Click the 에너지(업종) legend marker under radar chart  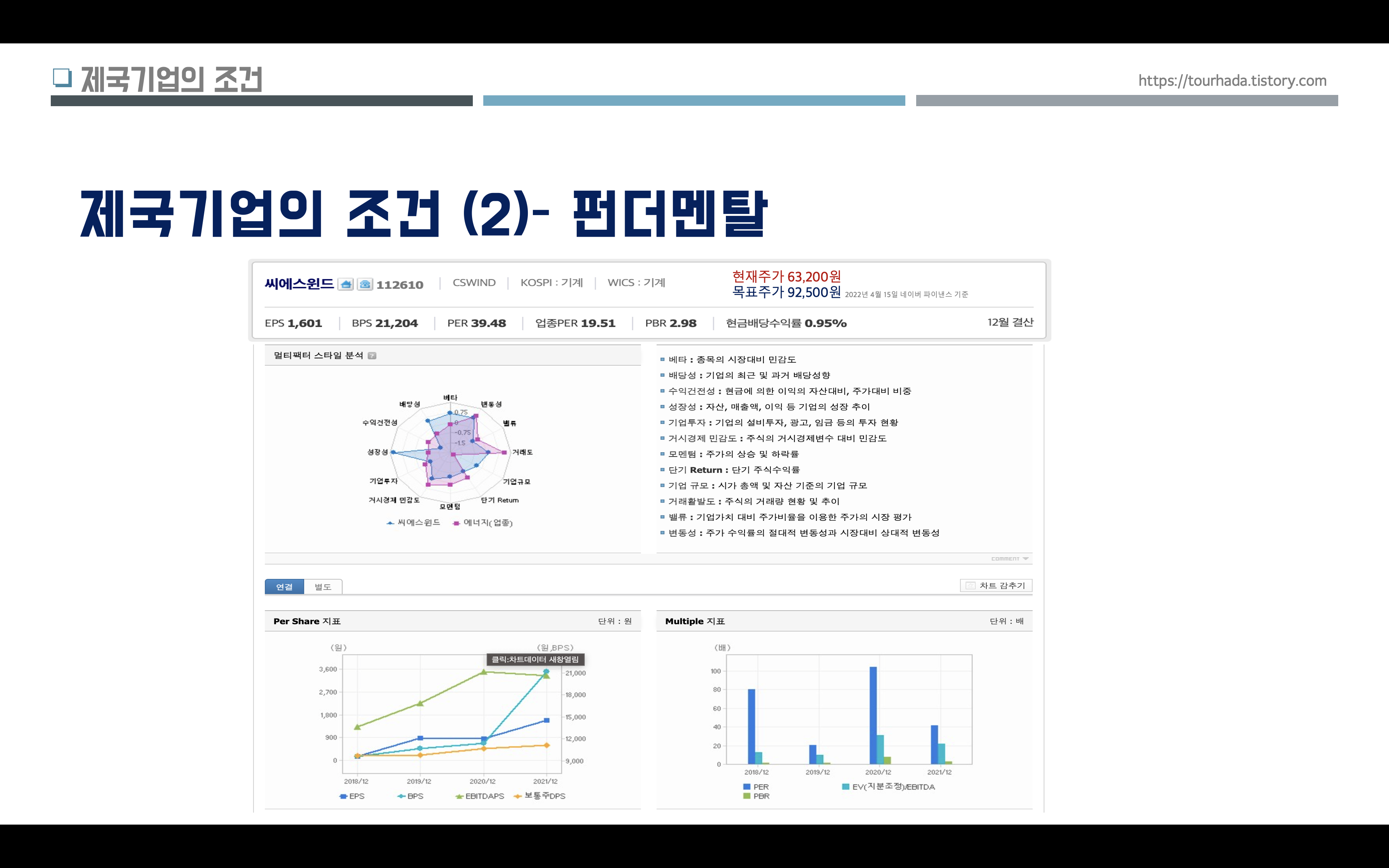pyautogui.click(x=456, y=523)
